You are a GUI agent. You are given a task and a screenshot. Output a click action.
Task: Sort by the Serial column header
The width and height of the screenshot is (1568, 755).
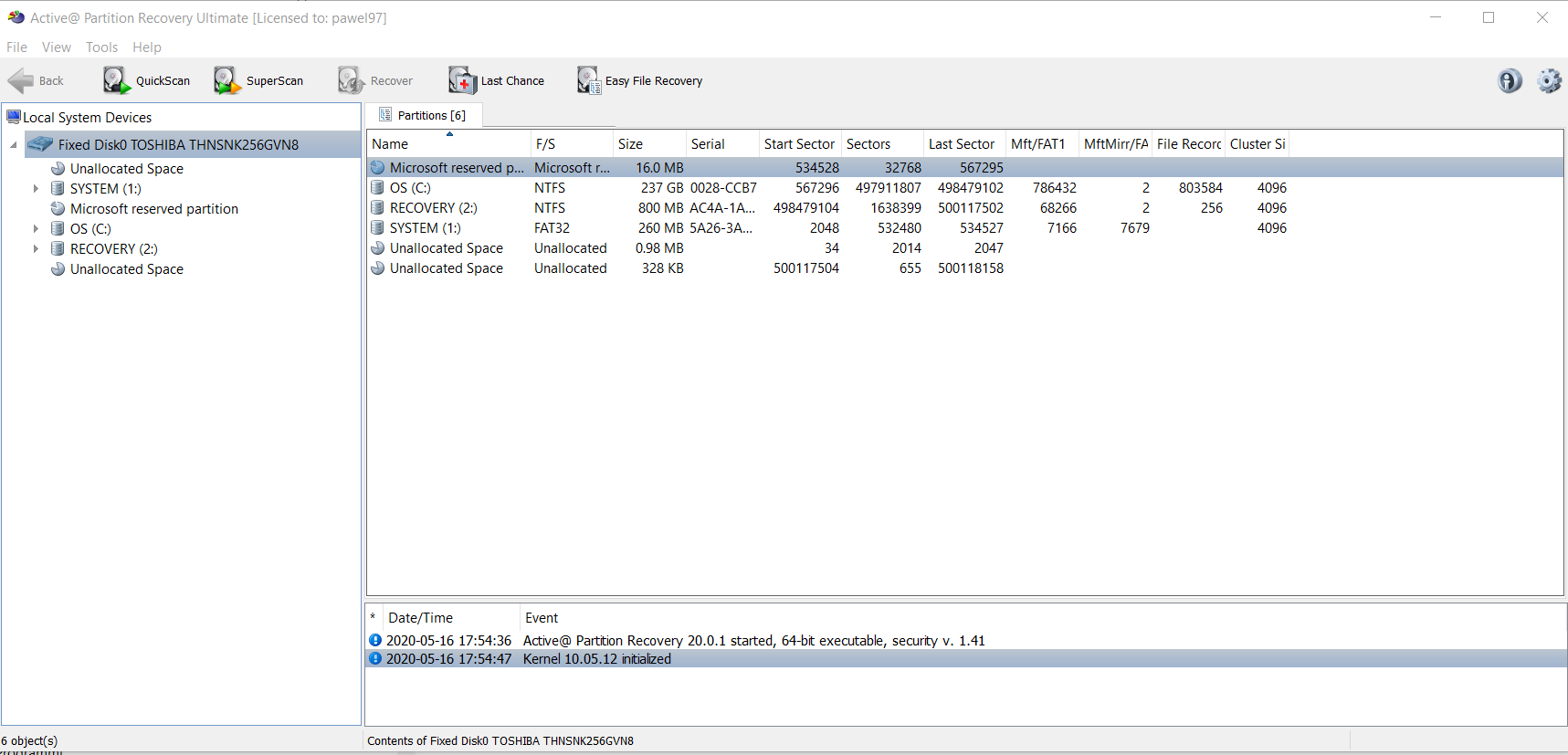(722, 144)
